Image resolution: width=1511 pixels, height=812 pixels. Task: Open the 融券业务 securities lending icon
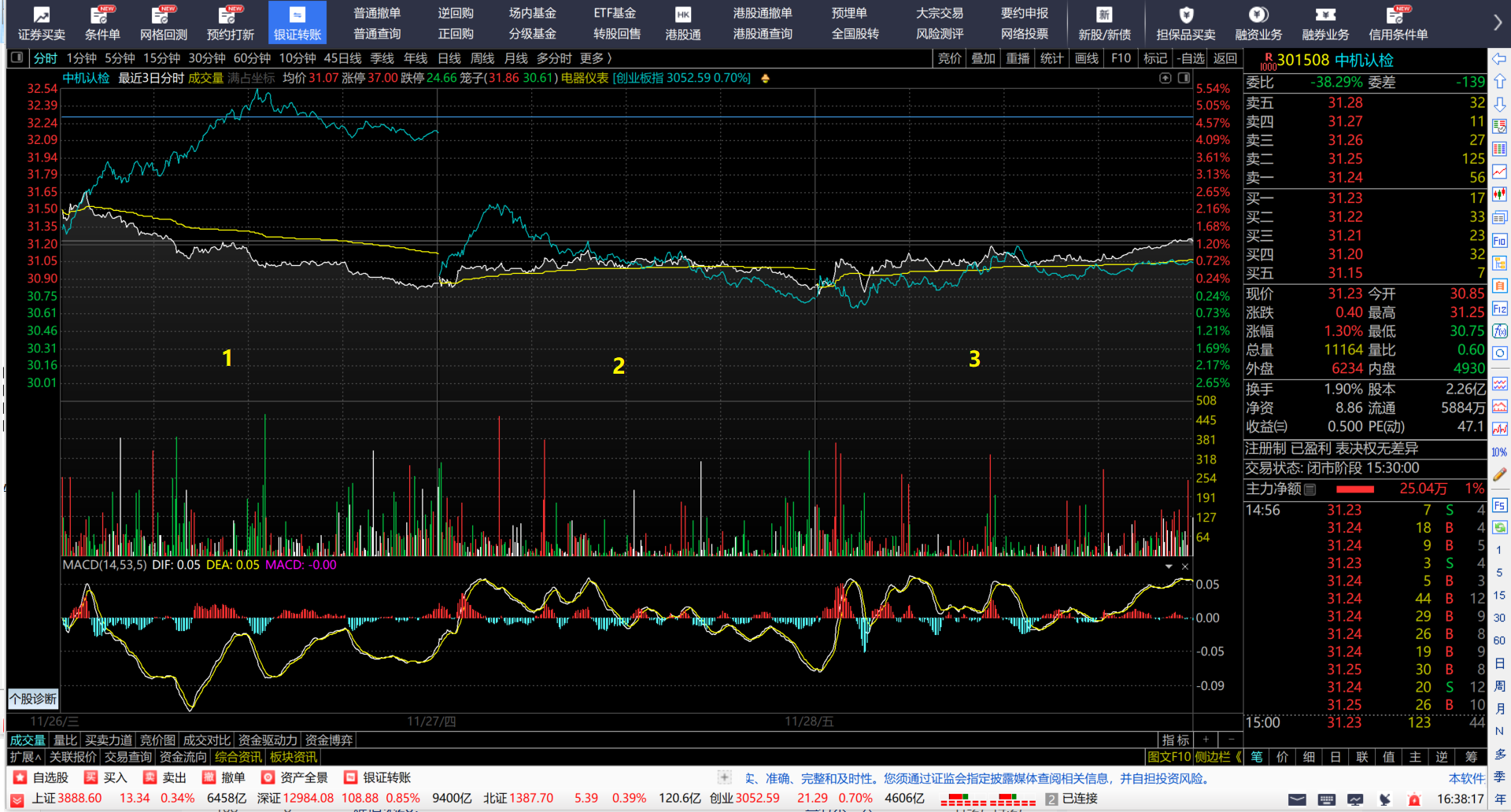(1325, 23)
